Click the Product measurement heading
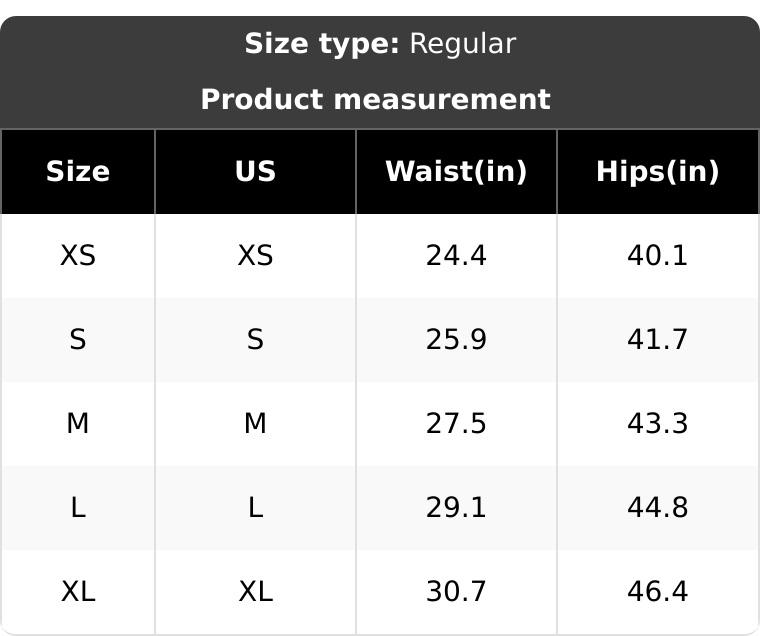760x636 pixels. click(x=375, y=100)
